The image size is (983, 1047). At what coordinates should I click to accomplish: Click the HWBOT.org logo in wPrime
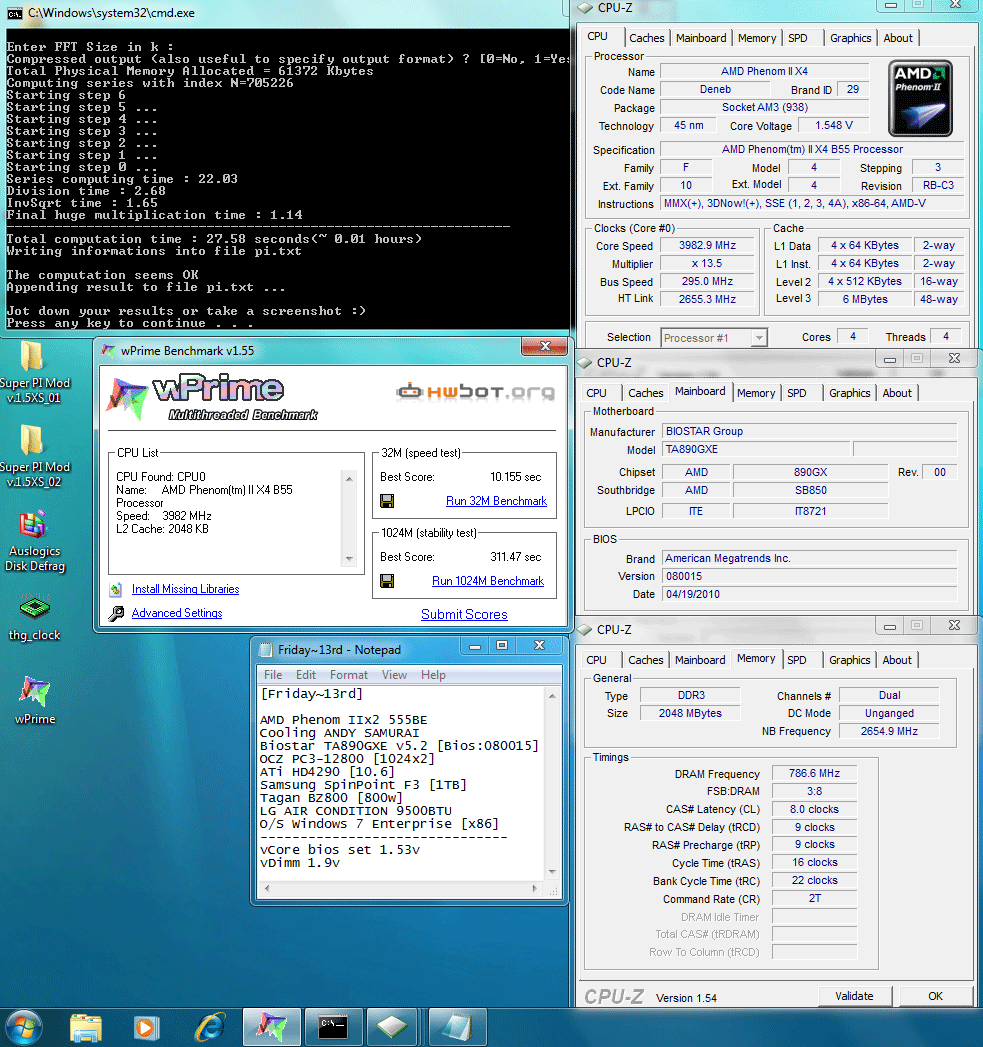[475, 391]
